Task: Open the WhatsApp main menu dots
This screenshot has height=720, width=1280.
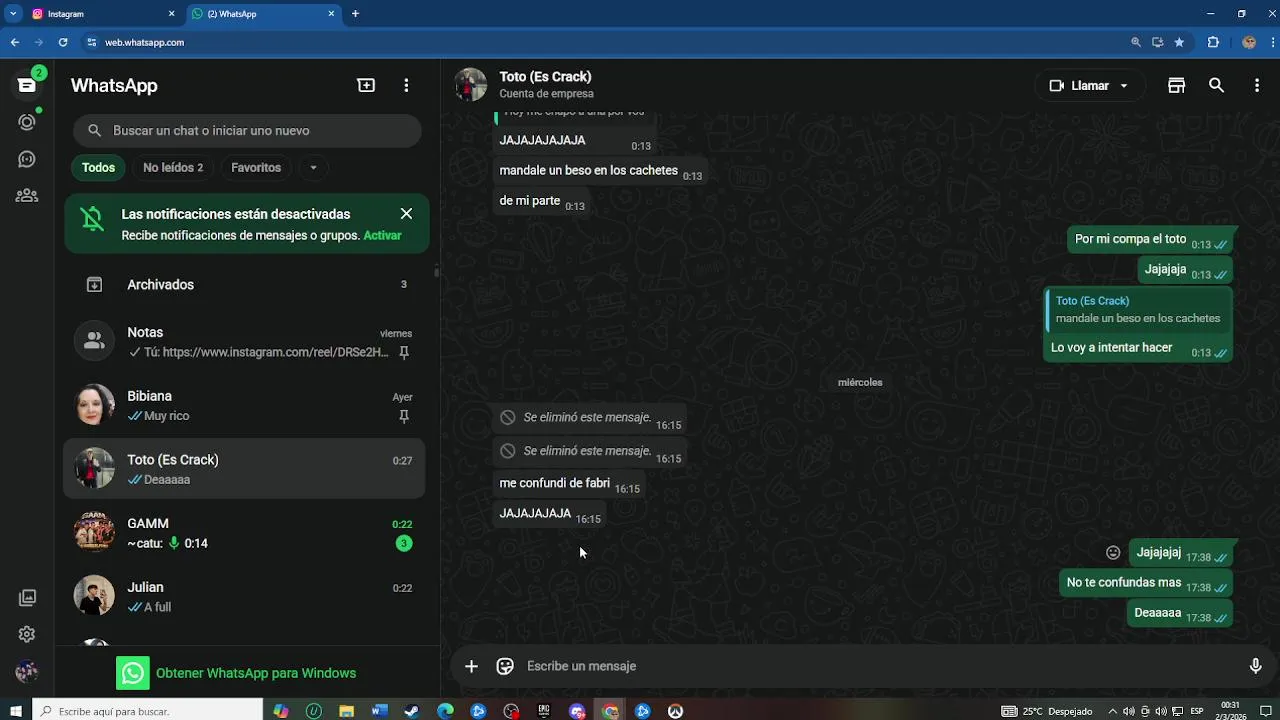Action: click(x=406, y=86)
